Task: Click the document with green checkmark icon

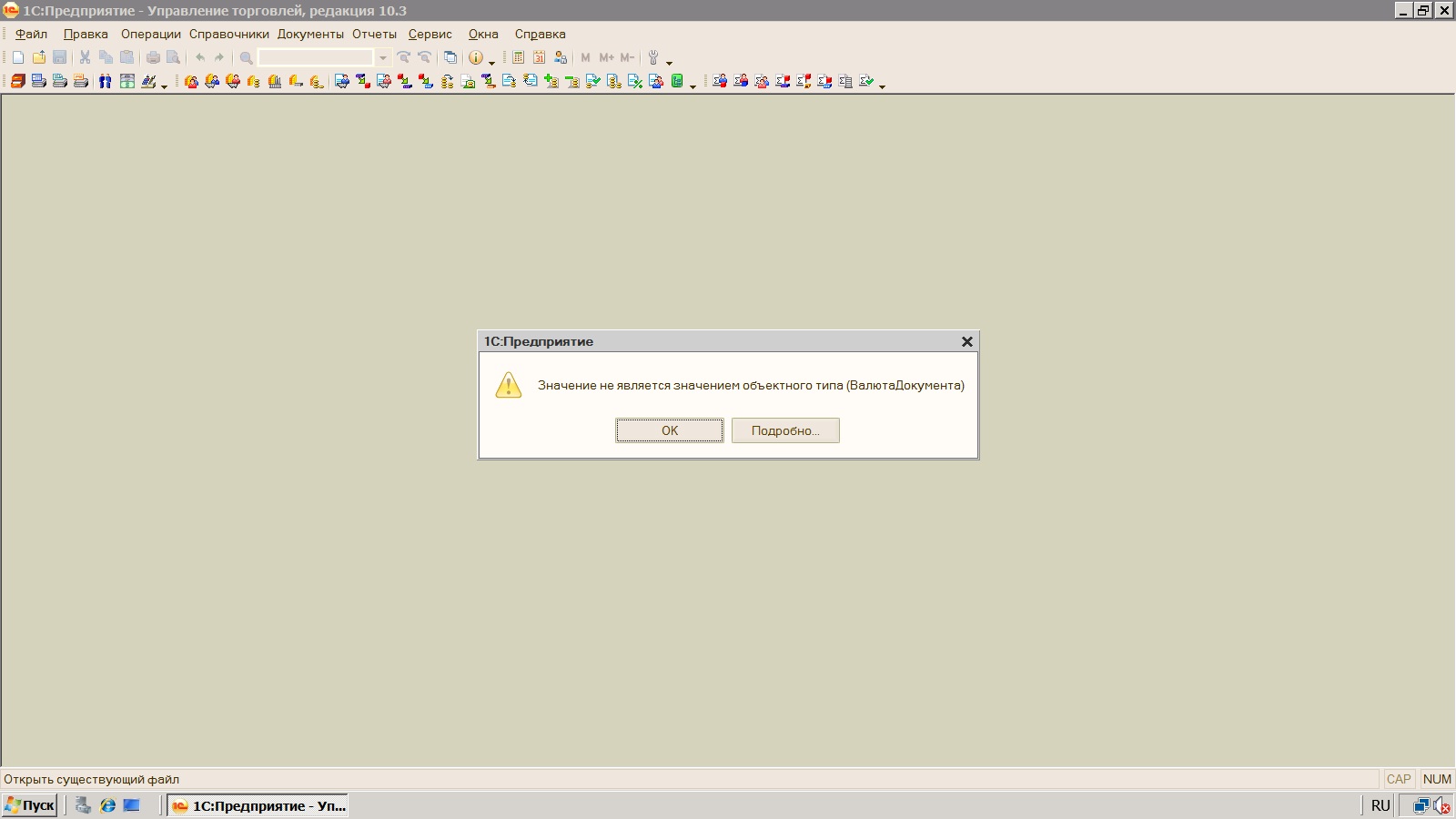Action: pyautogui.click(x=593, y=81)
